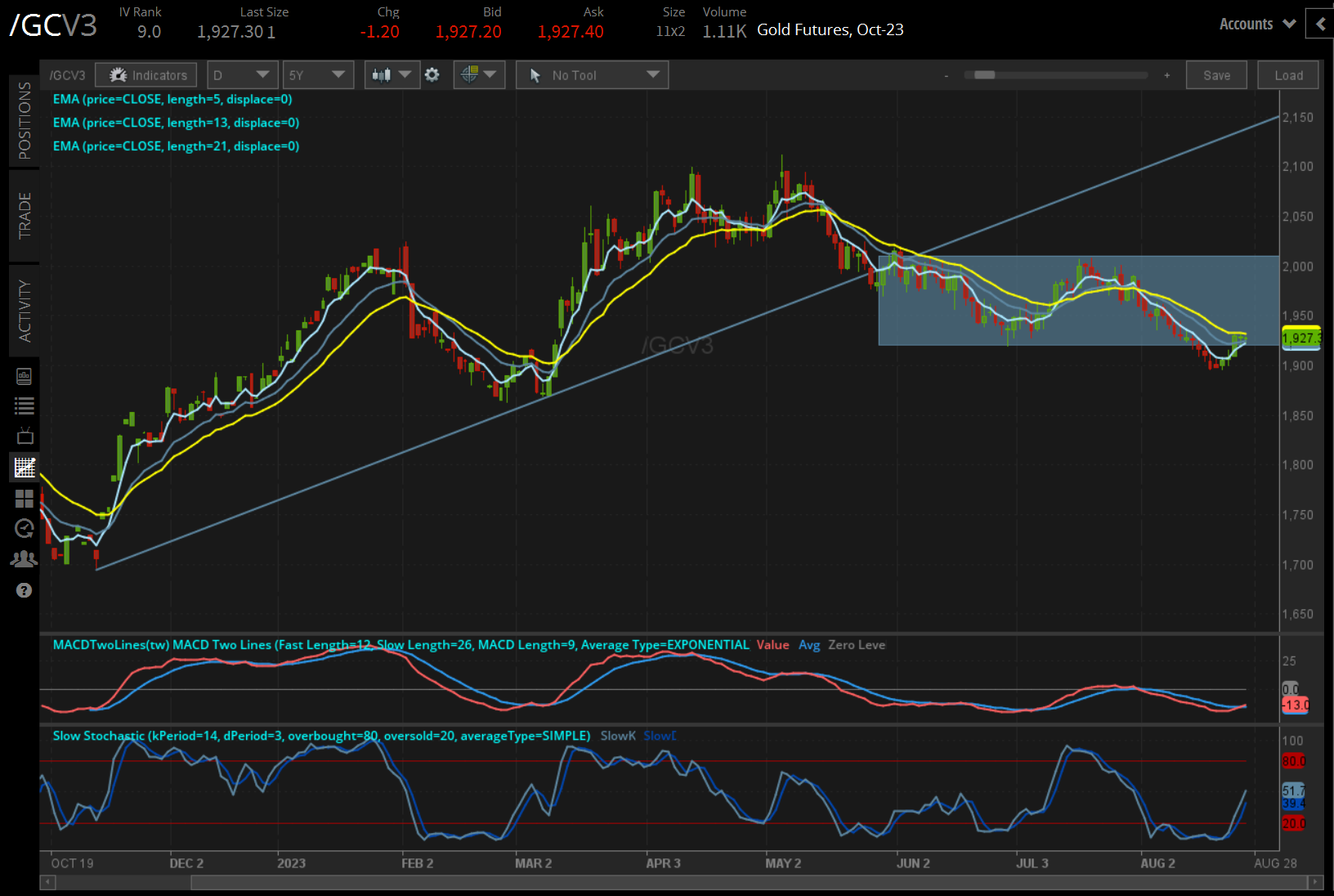The width and height of the screenshot is (1334, 896).
Task: Open the list view sidebar icon
Action: pos(25,405)
